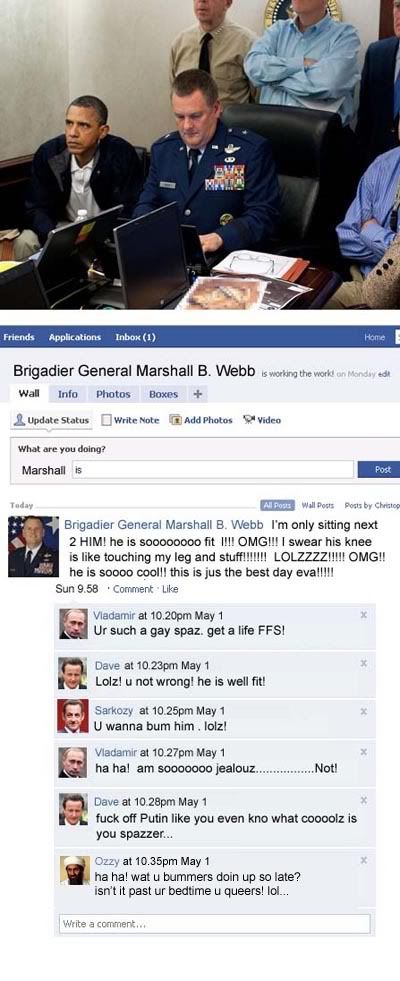Delete Ozzy's comment with the X
This screenshot has width=400, height=981.
coord(364,861)
